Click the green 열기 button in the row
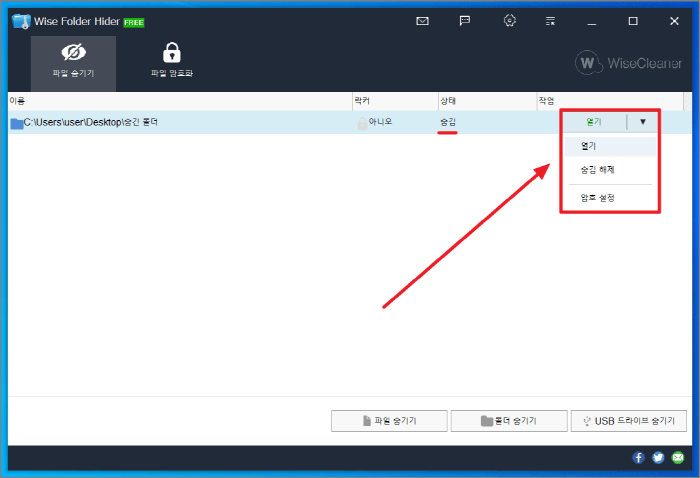 tap(594, 122)
